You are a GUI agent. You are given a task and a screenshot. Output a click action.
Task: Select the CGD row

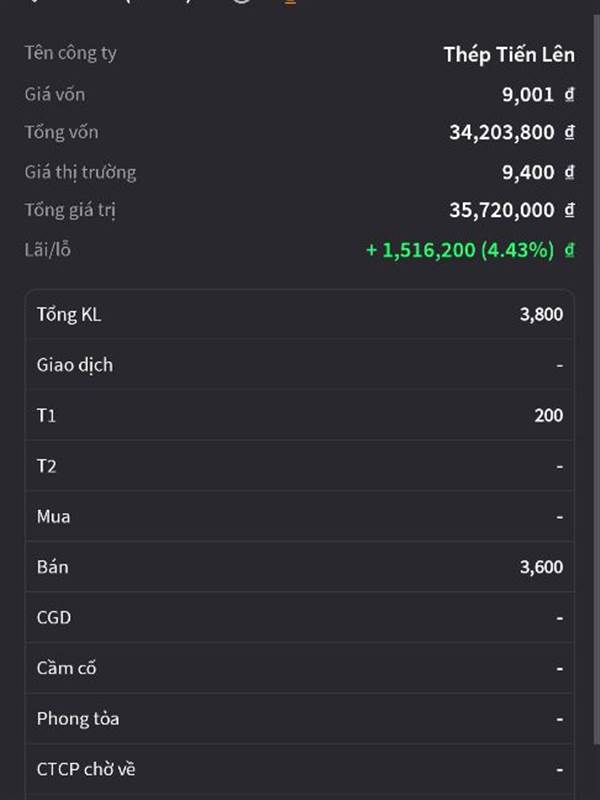tap(300, 617)
